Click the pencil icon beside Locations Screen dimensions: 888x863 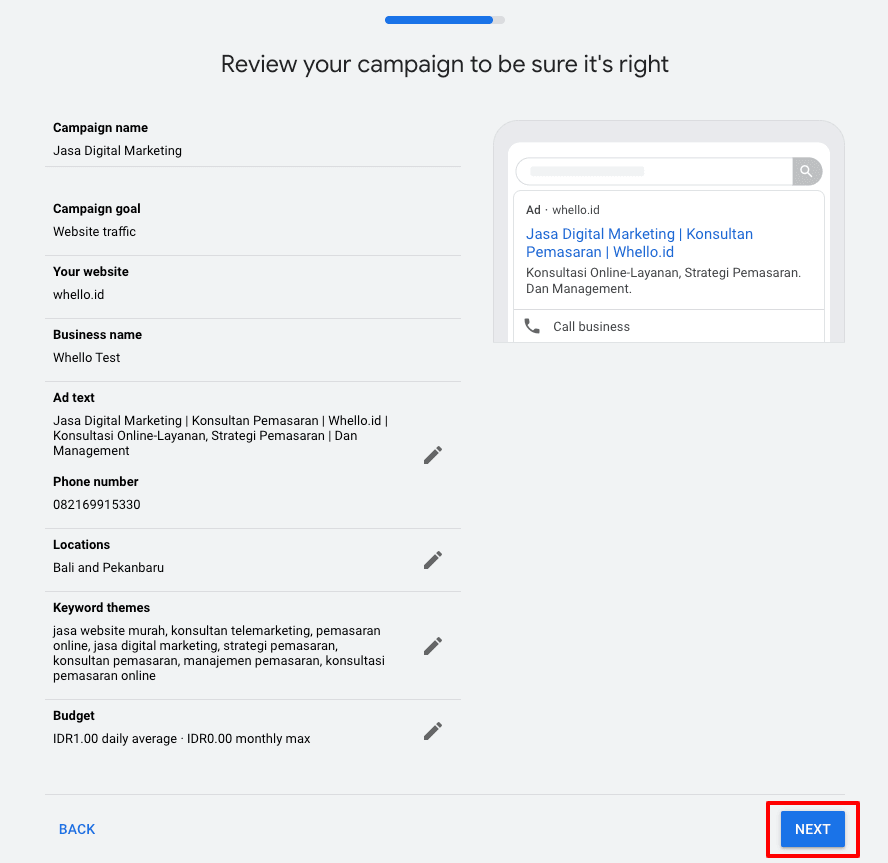tap(433, 560)
